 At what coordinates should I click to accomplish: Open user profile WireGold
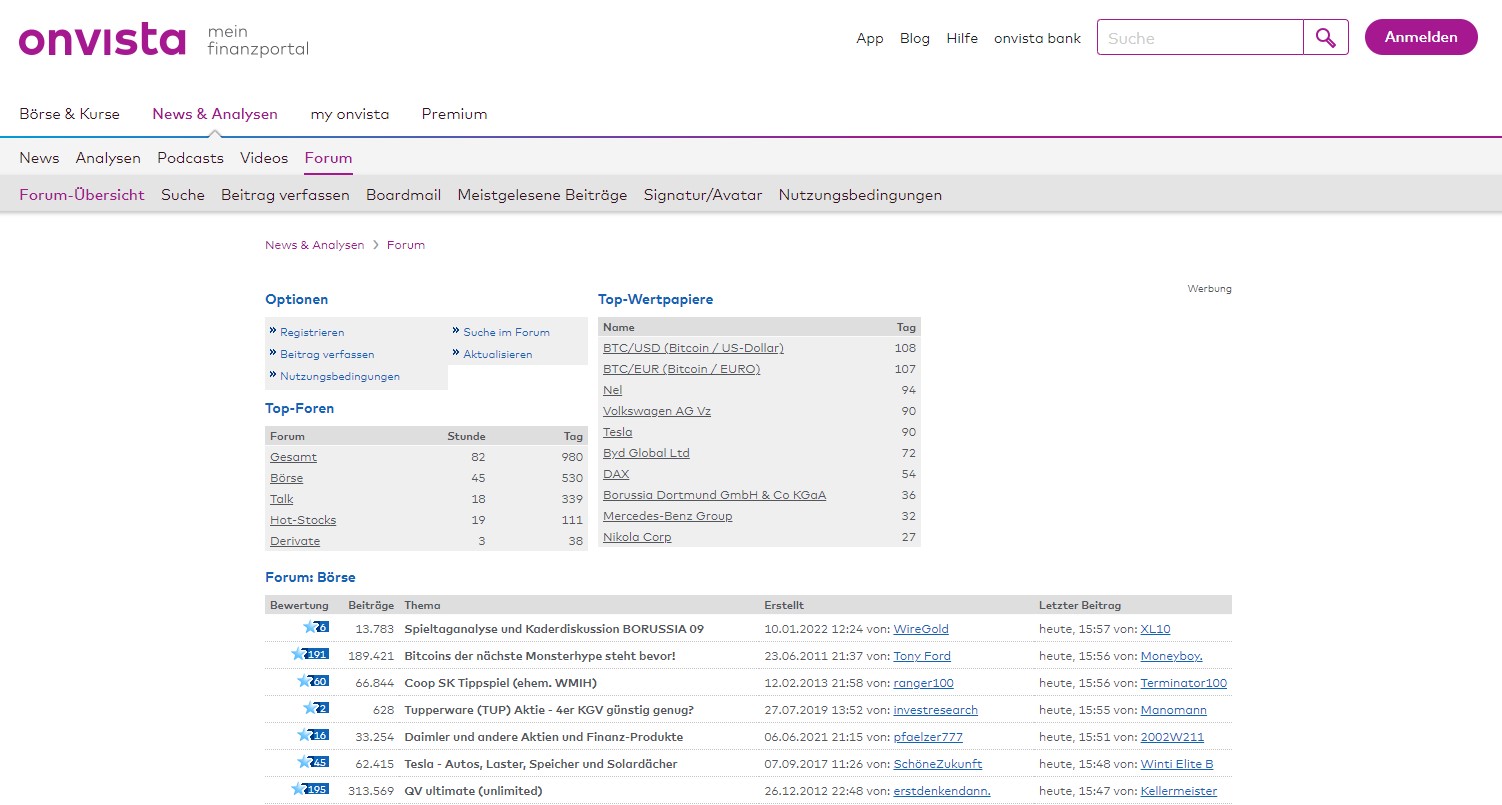click(x=921, y=629)
